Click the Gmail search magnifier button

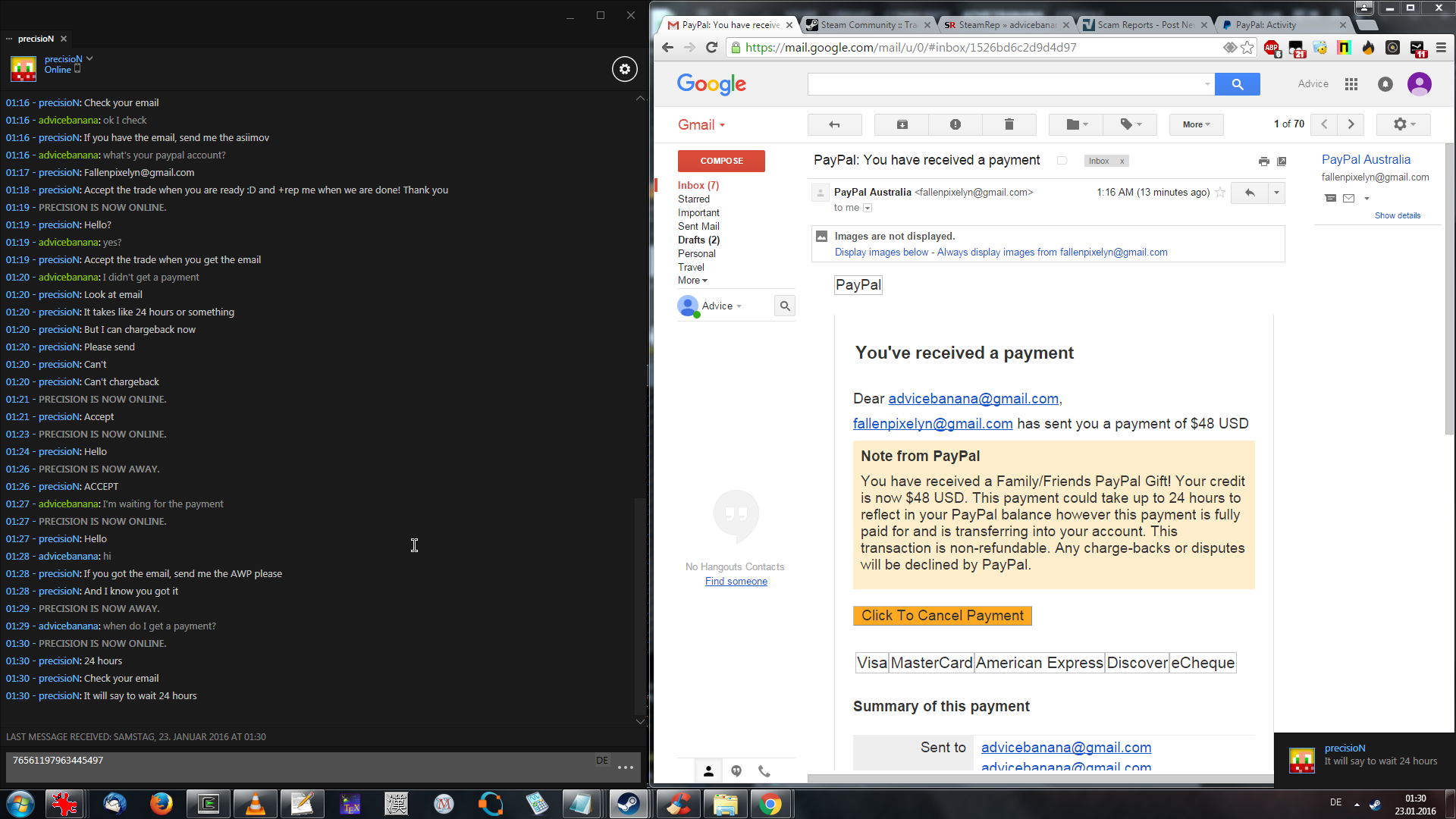pyautogui.click(x=1237, y=84)
